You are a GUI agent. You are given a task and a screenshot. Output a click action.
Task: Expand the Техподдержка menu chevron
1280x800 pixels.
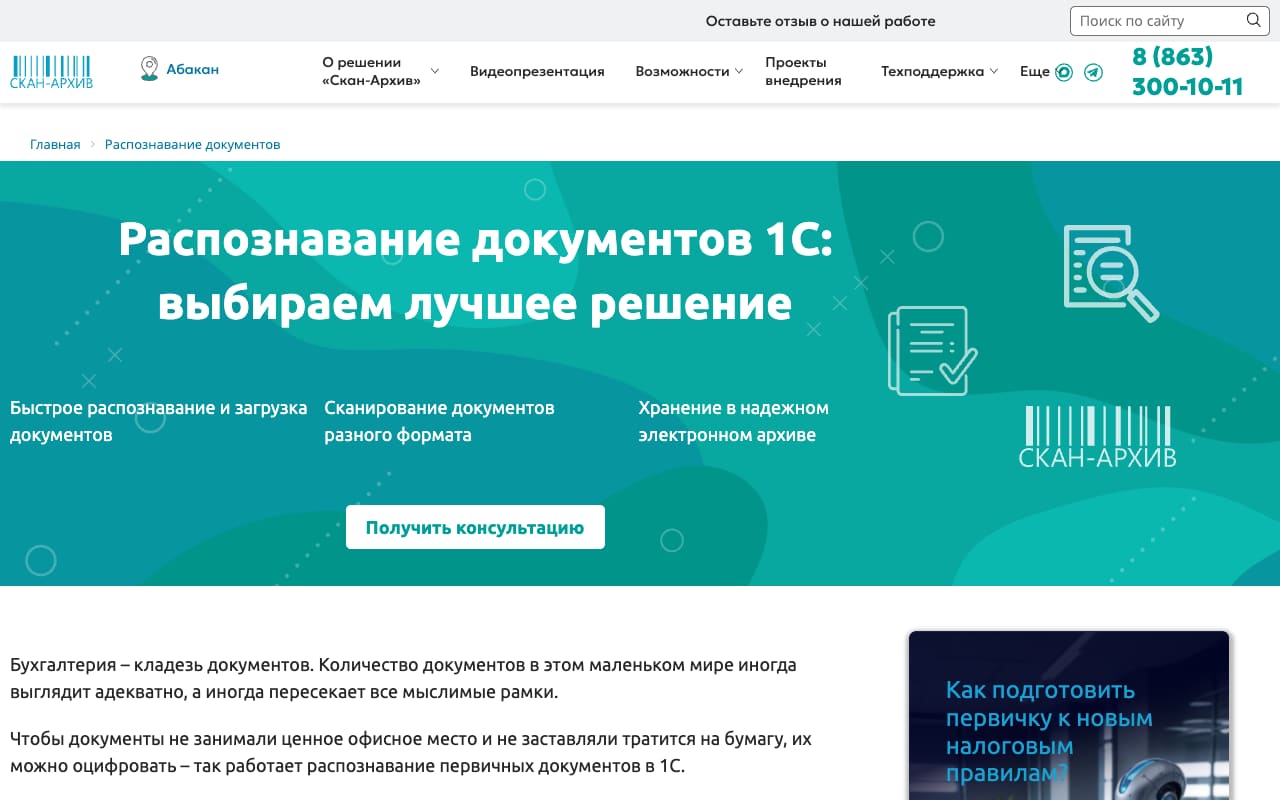(x=993, y=71)
